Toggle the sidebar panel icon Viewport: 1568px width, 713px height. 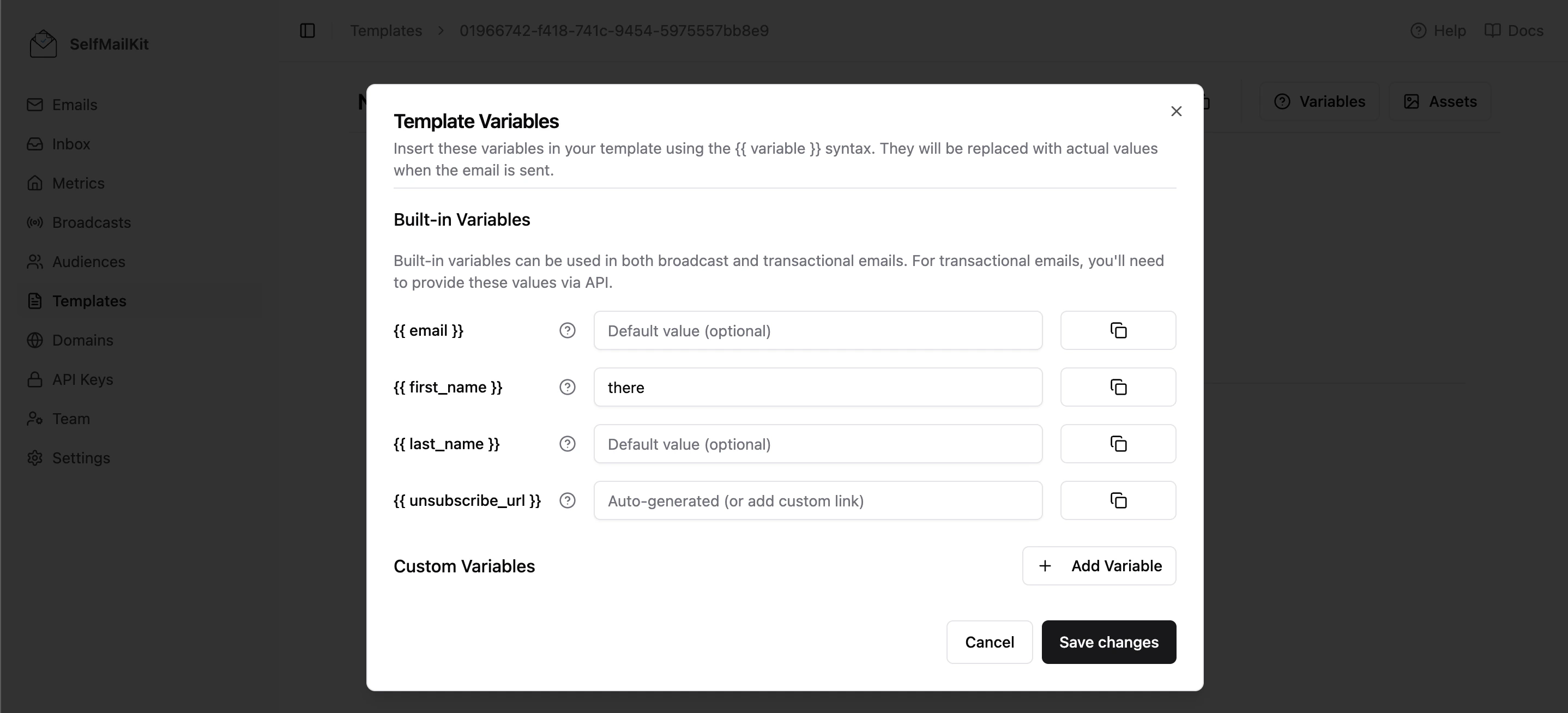pyautogui.click(x=307, y=31)
